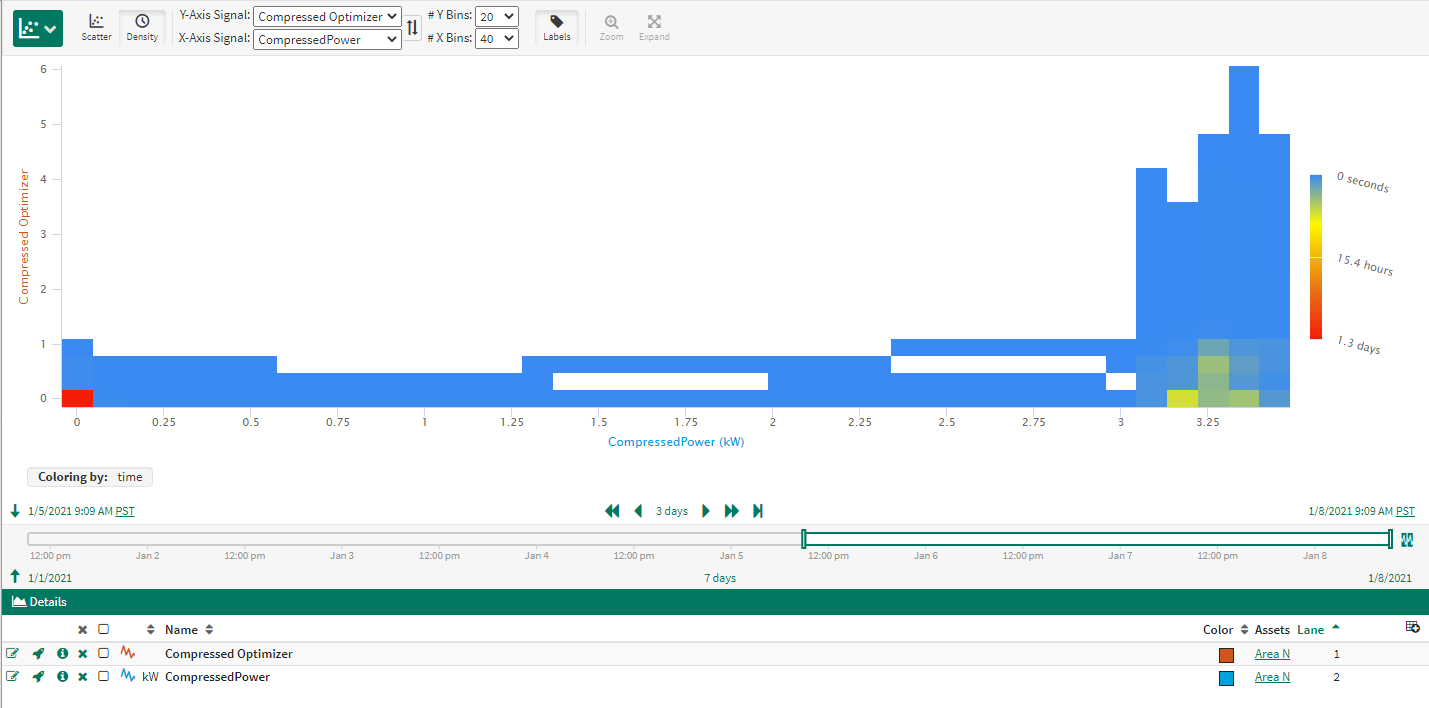Screen dimensions: 1429x708
Task: Open info for CompressedPower signal
Action: (62, 677)
